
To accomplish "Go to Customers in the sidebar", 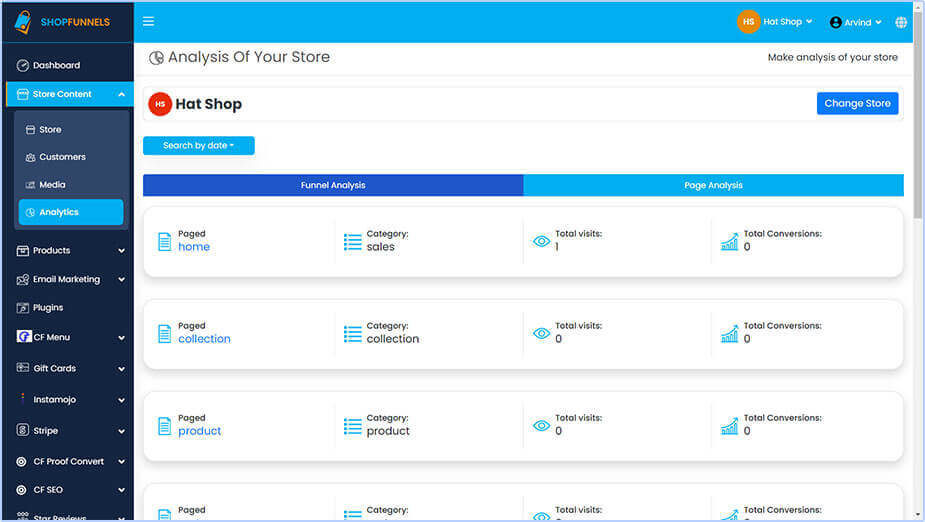I will click(62, 157).
